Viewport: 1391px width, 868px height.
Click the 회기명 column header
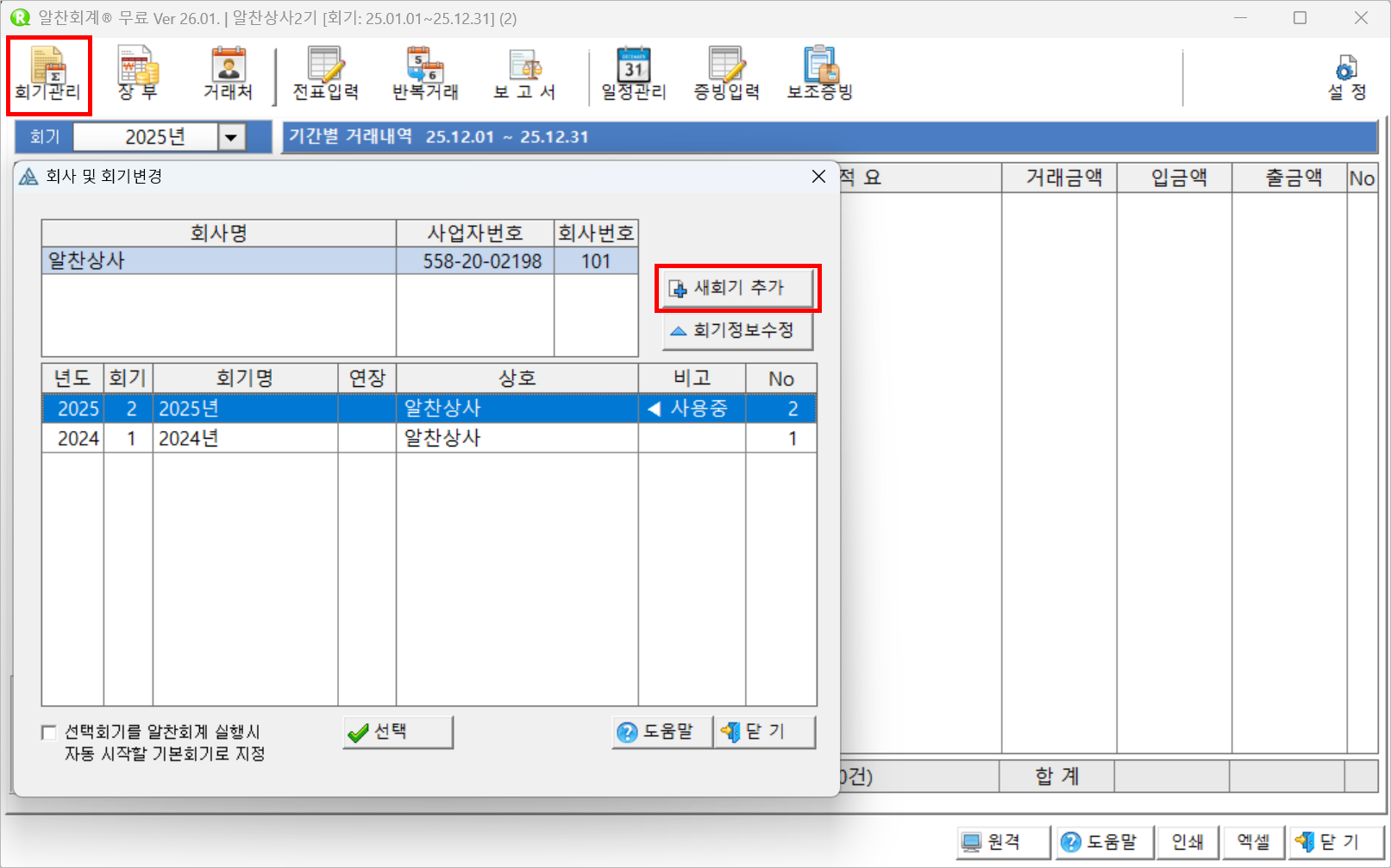(x=245, y=378)
